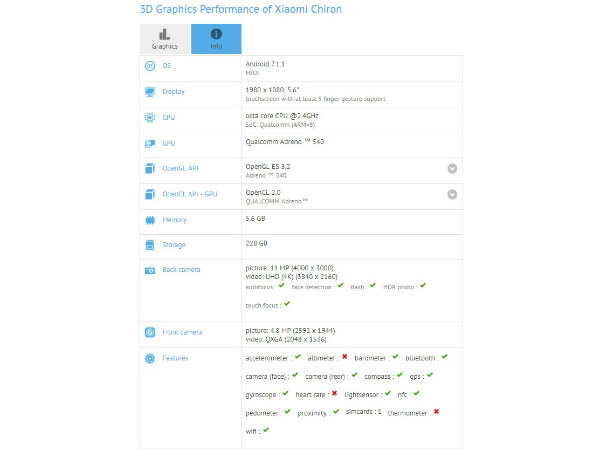Click the flash green check mark
The height and width of the screenshot is (450, 600).
pyautogui.click(x=373, y=285)
